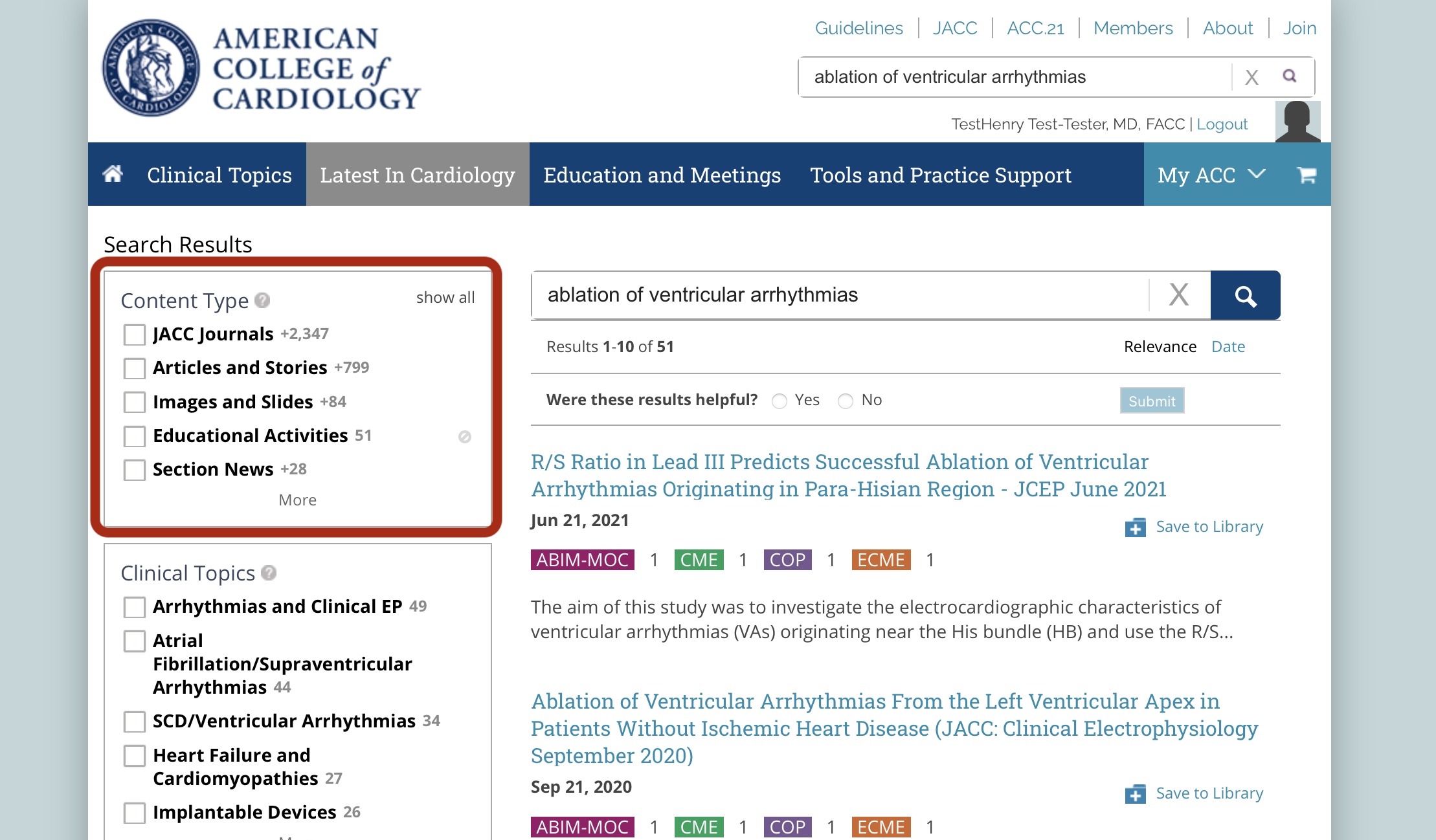Clear the top header search with X
Image resolution: width=1436 pixels, height=840 pixels.
pos(1251,78)
